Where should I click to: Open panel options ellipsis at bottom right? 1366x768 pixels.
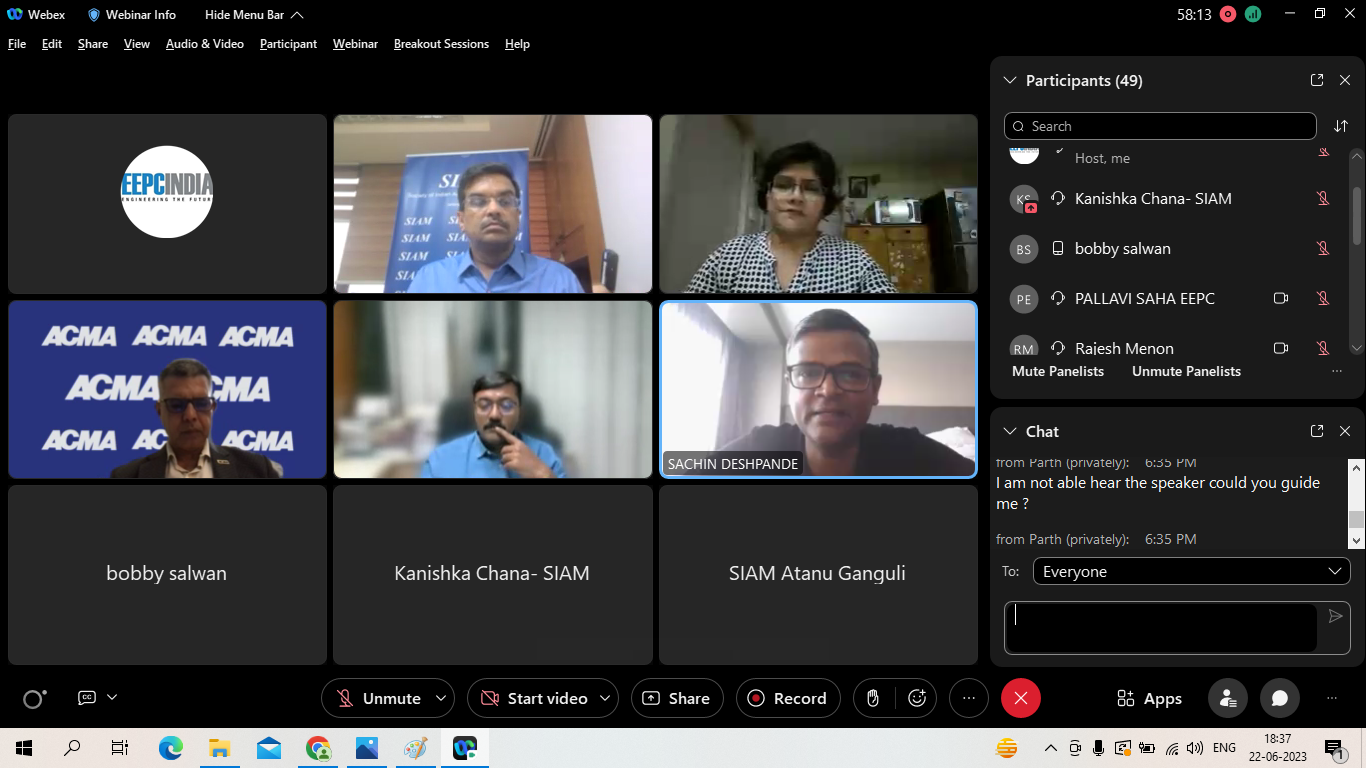point(1331,698)
